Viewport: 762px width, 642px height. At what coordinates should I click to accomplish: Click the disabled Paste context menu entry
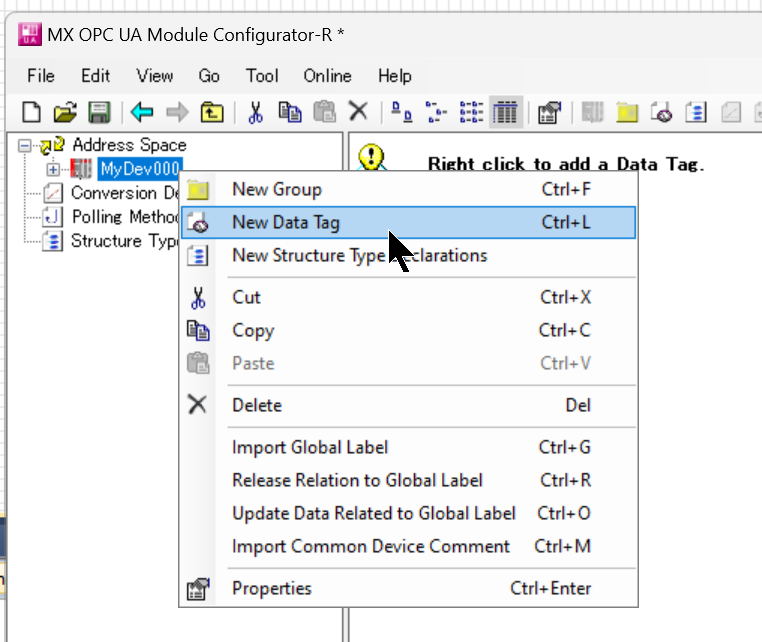tap(409, 364)
